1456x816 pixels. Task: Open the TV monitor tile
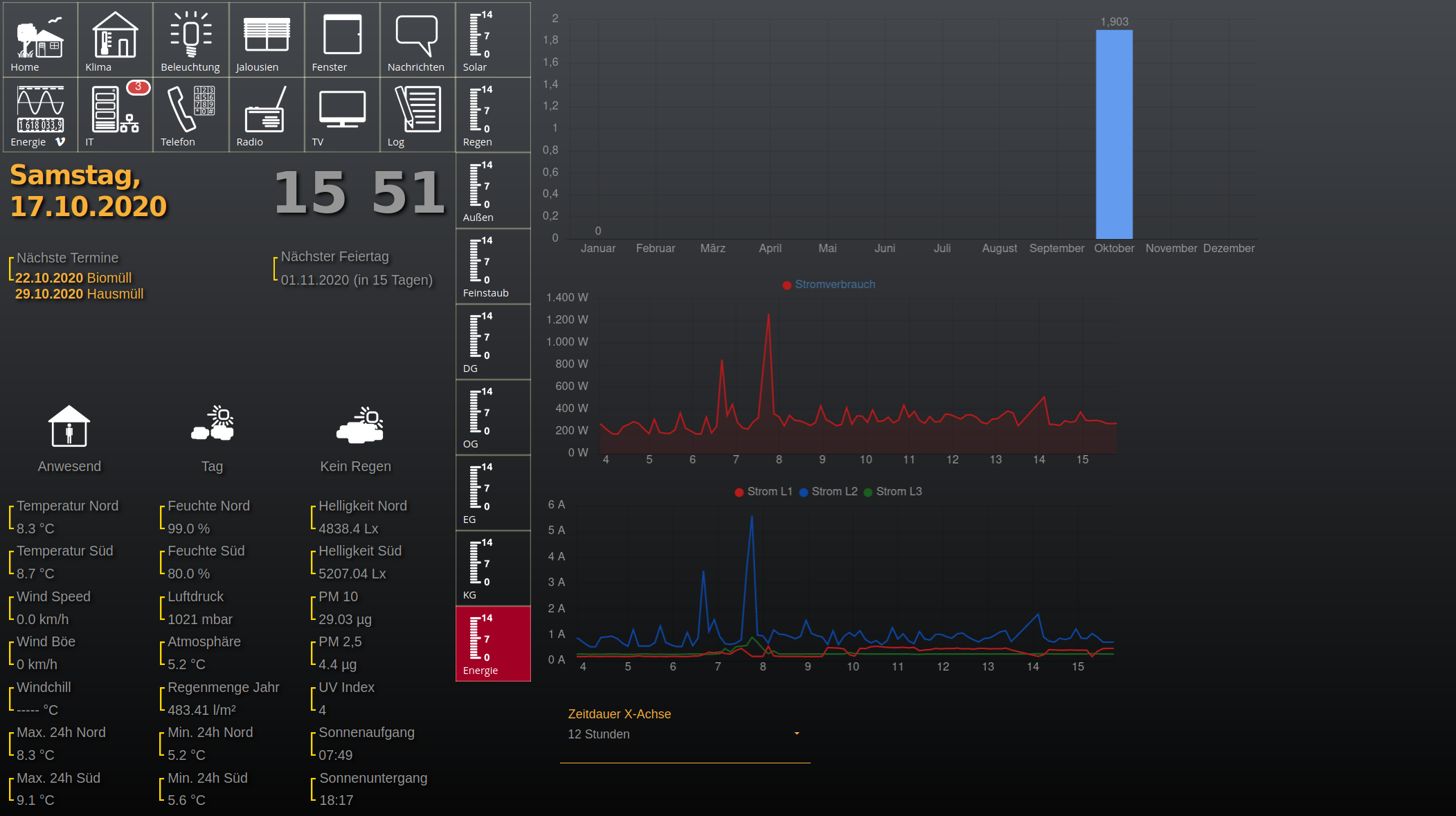[342, 114]
